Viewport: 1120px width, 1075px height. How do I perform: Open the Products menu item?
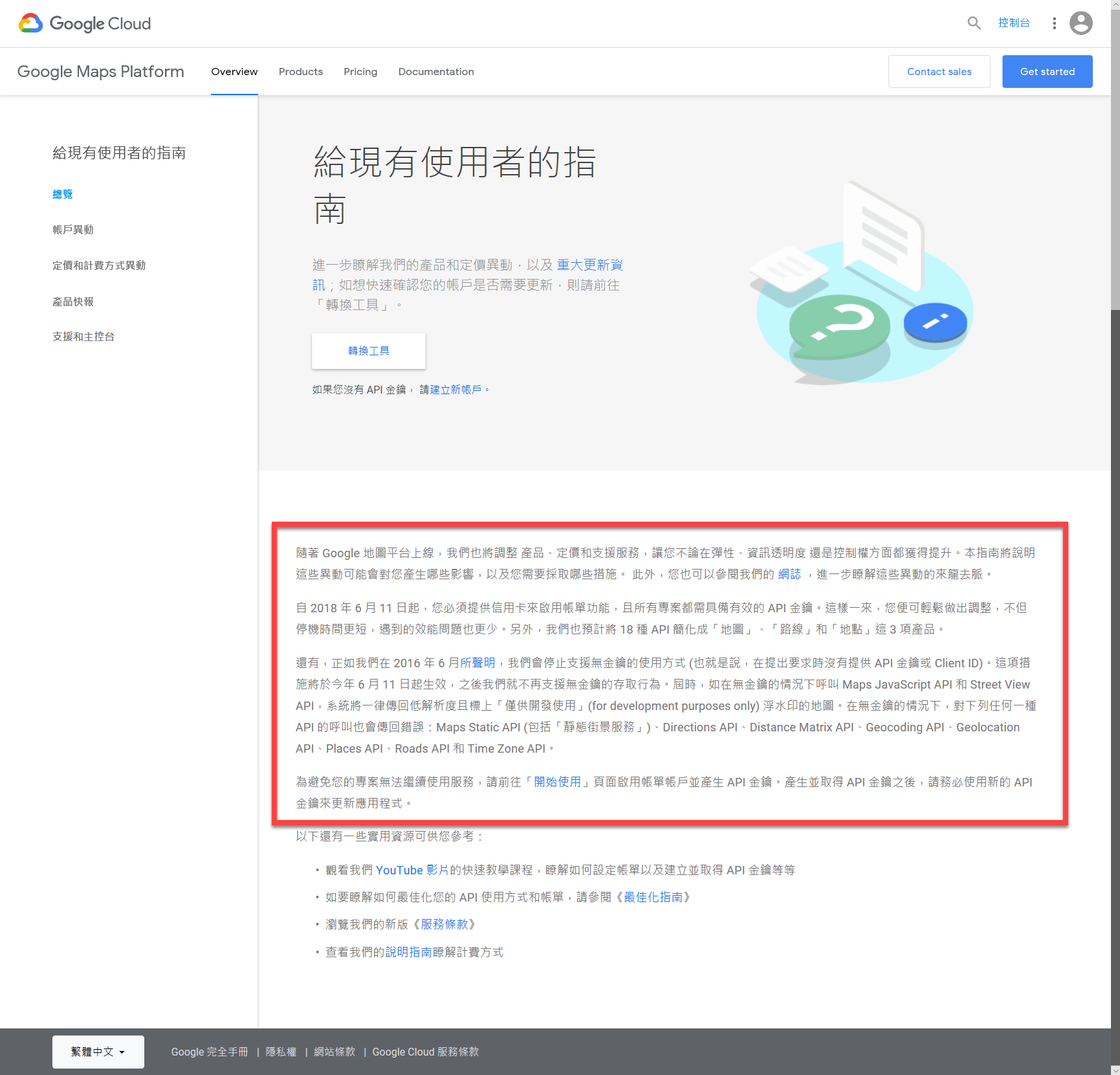pos(301,71)
